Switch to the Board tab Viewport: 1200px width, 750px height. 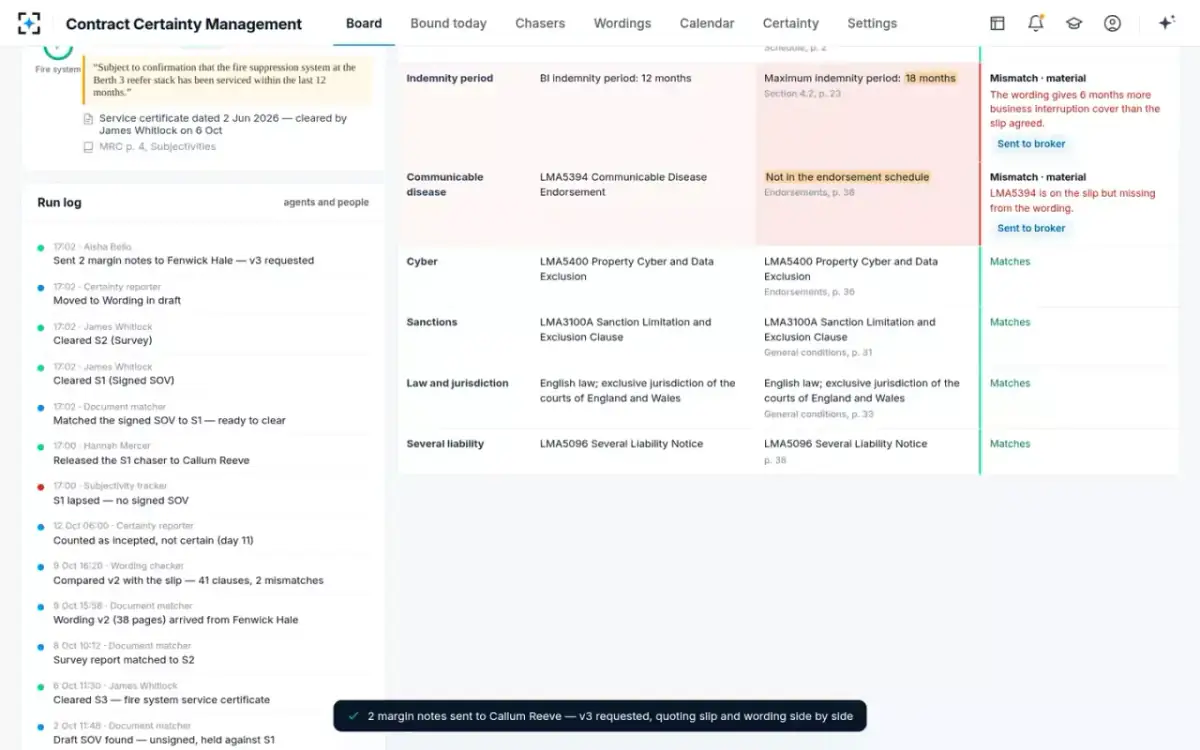pyautogui.click(x=364, y=23)
